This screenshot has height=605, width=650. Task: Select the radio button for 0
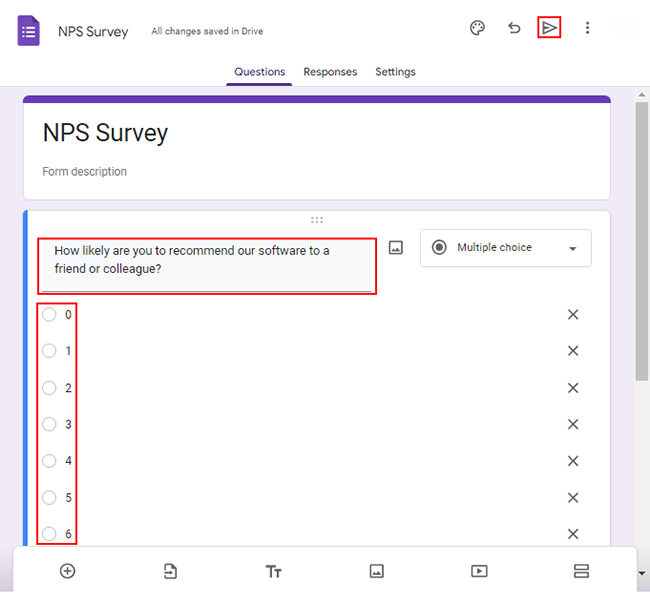49,315
